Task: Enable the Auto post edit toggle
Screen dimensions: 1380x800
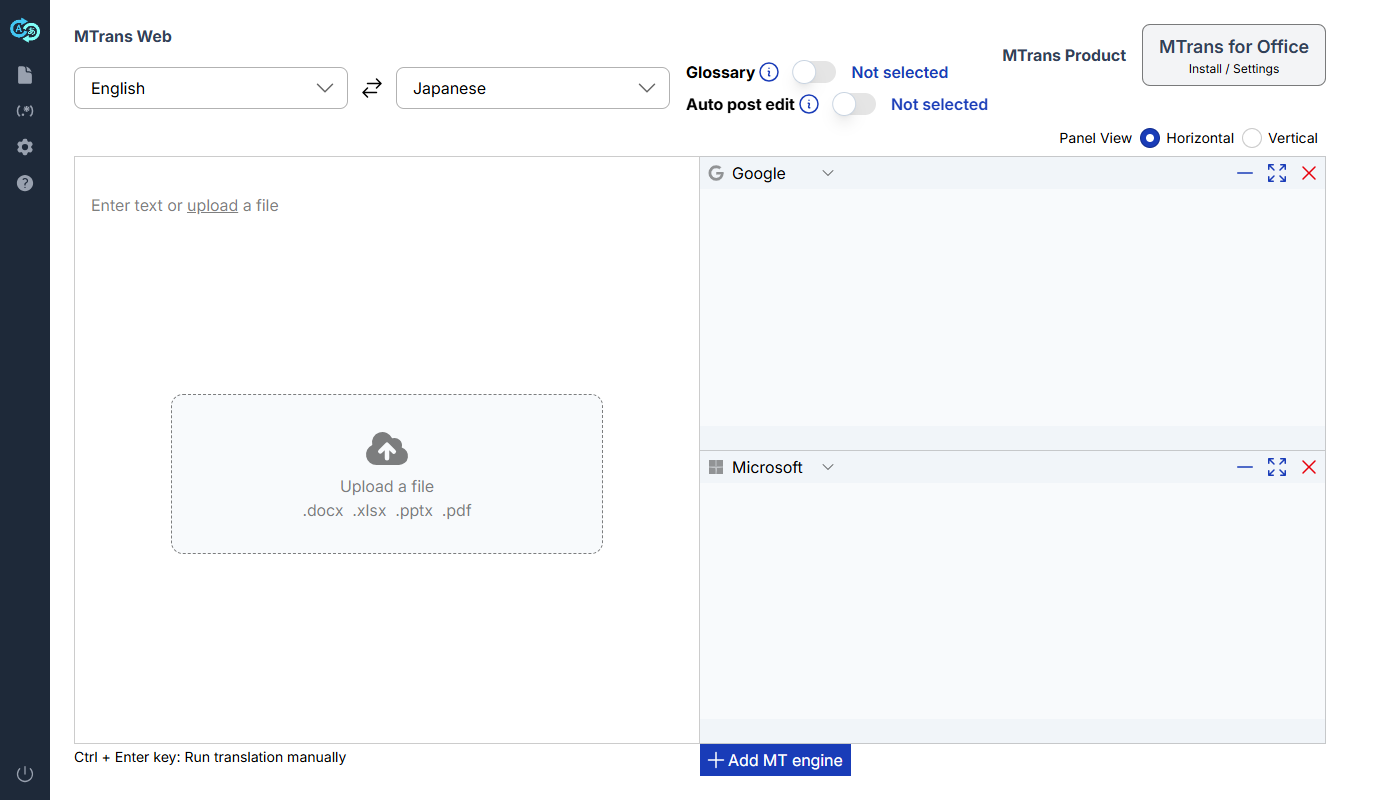Action: [x=854, y=104]
